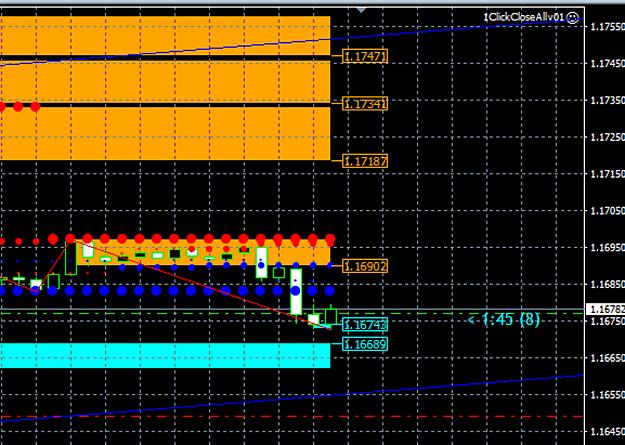Click the chart shift triangle marker at top

click(361, 10)
